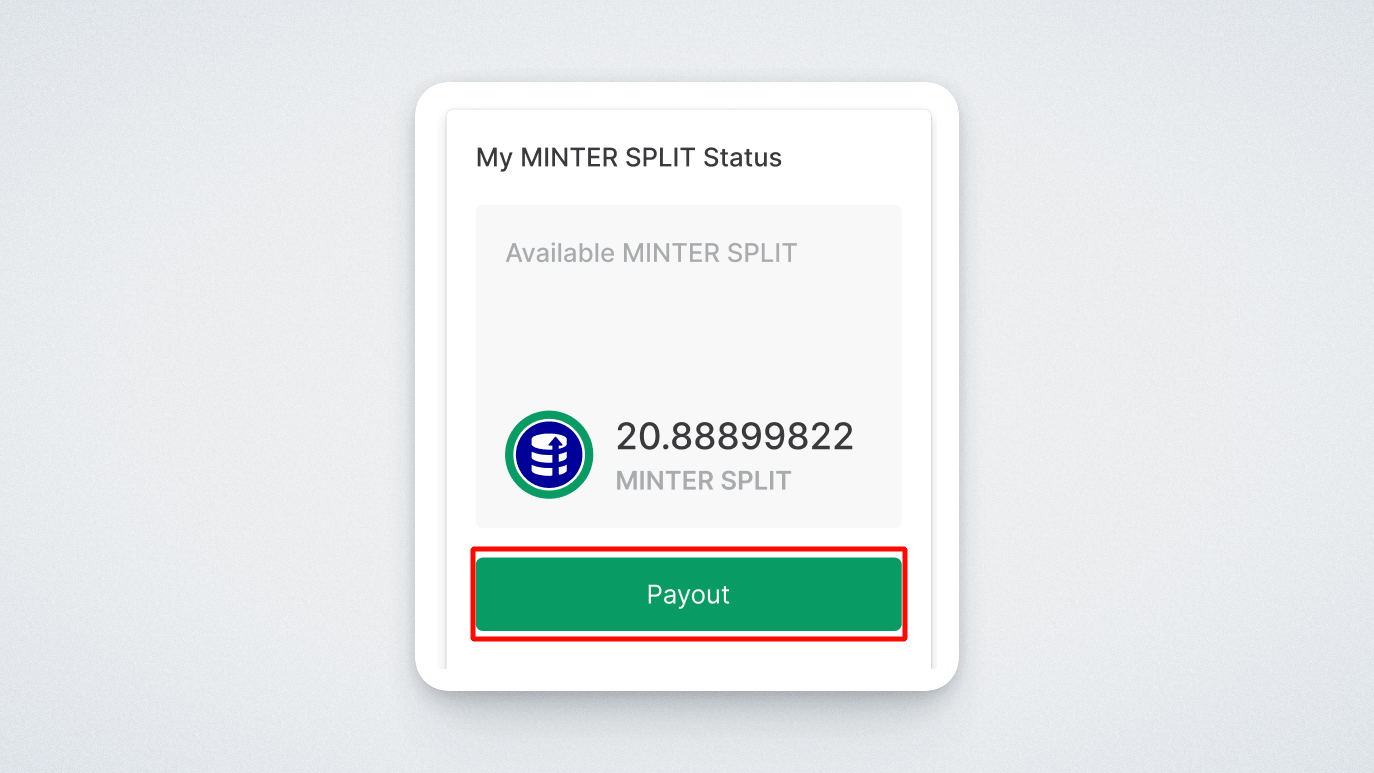The width and height of the screenshot is (1374, 773).
Task: Click the word Available in the gray label
Action: click(560, 253)
